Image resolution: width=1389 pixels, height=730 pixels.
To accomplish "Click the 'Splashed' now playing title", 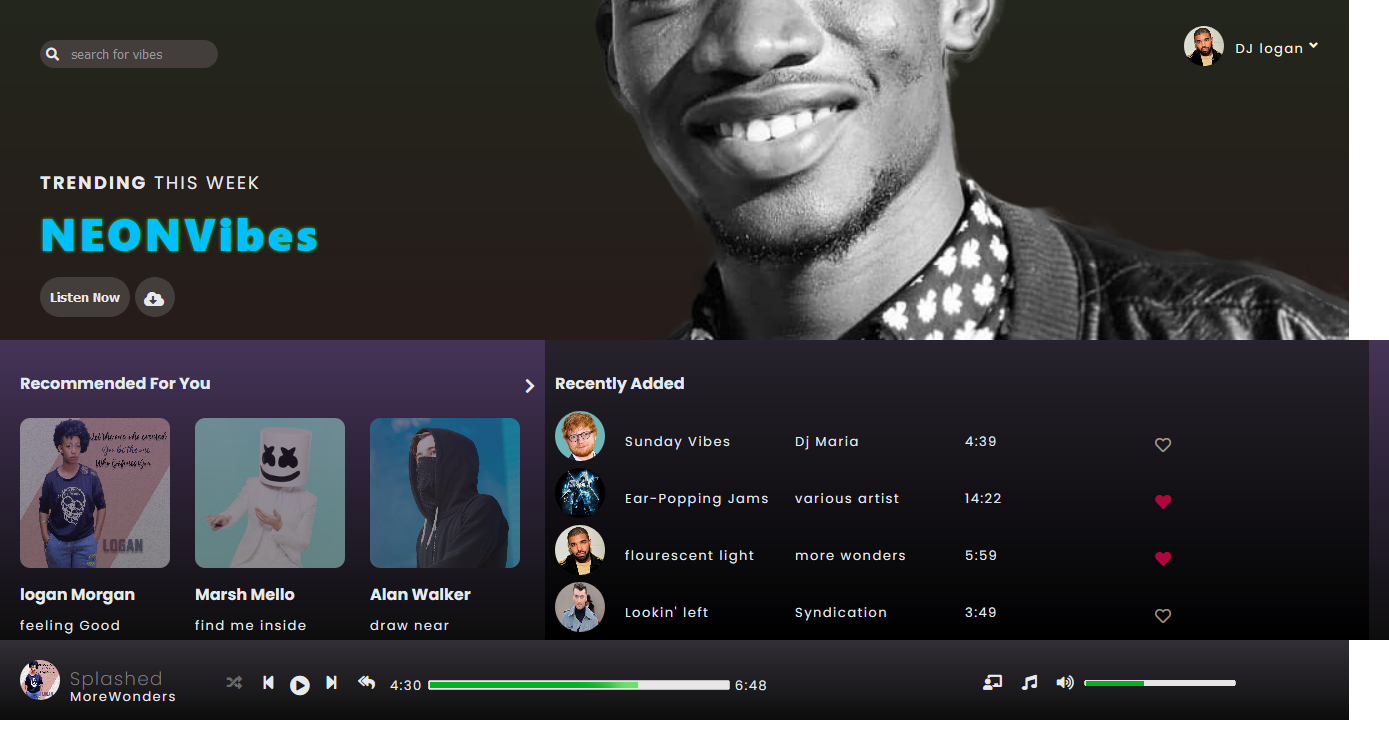I will pos(116,679).
